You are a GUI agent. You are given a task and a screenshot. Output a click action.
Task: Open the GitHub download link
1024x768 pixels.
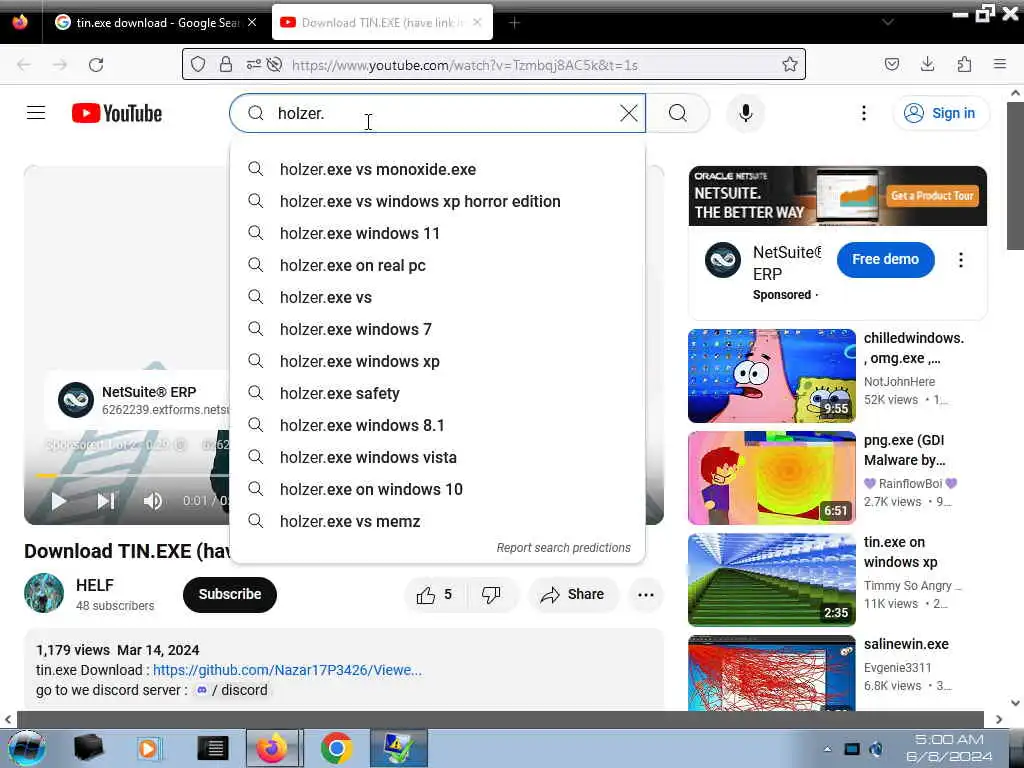point(287,670)
